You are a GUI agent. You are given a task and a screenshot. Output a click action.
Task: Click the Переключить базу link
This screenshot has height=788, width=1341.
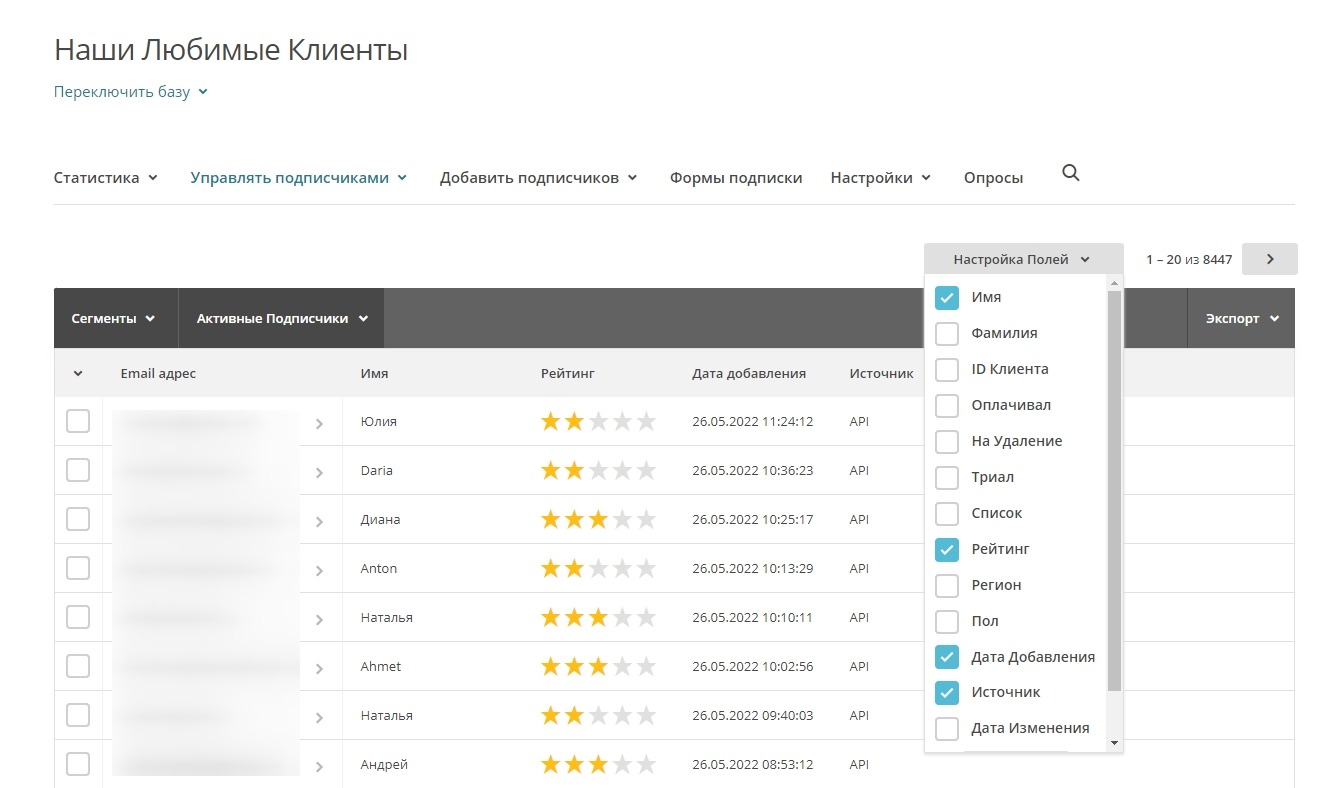(x=130, y=92)
